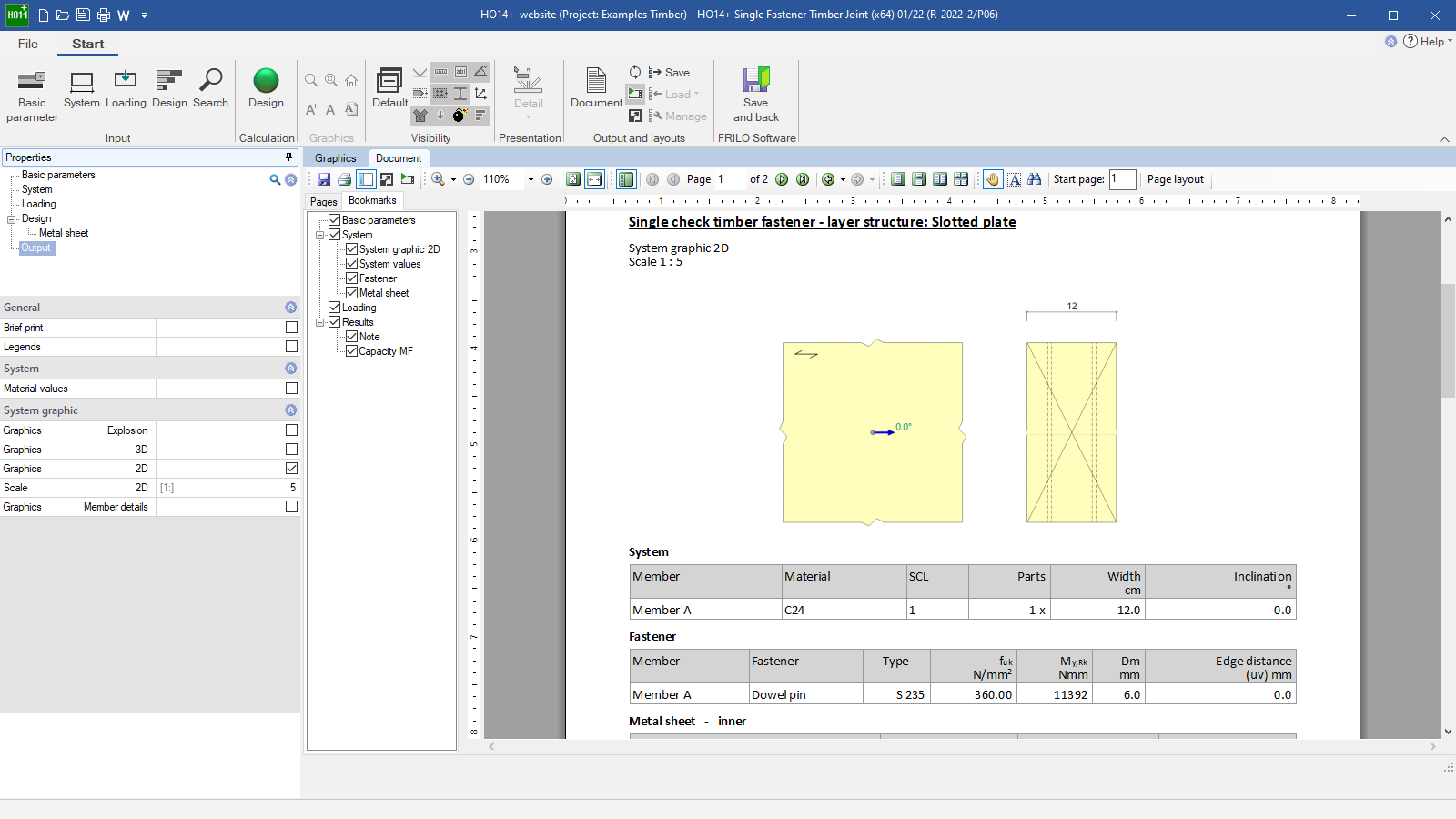The width and height of the screenshot is (1456, 819).
Task: Select Metal sheet in properties tree
Action: (x=64, y=233)
